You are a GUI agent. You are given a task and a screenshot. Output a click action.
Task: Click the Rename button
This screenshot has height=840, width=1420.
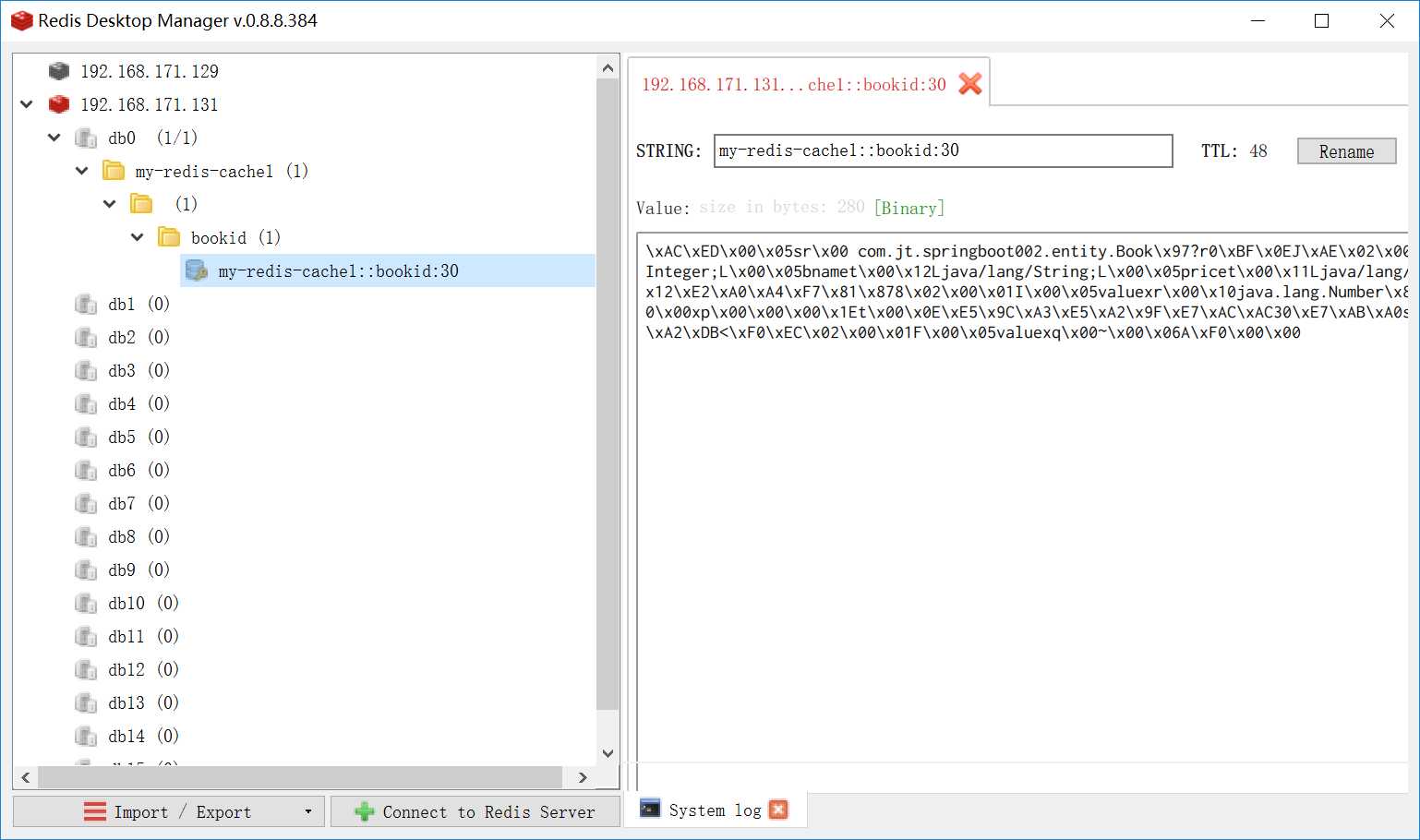coord(1346,151)
